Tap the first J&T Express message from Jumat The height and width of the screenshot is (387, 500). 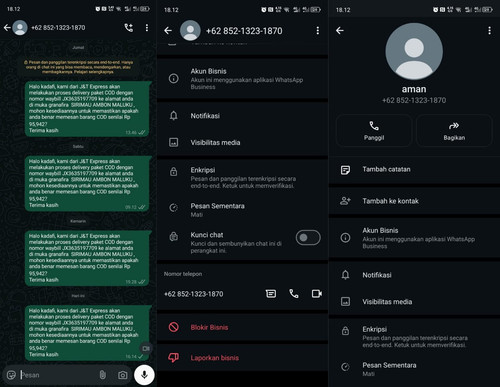pyautogui.click(x=87, y=109)
